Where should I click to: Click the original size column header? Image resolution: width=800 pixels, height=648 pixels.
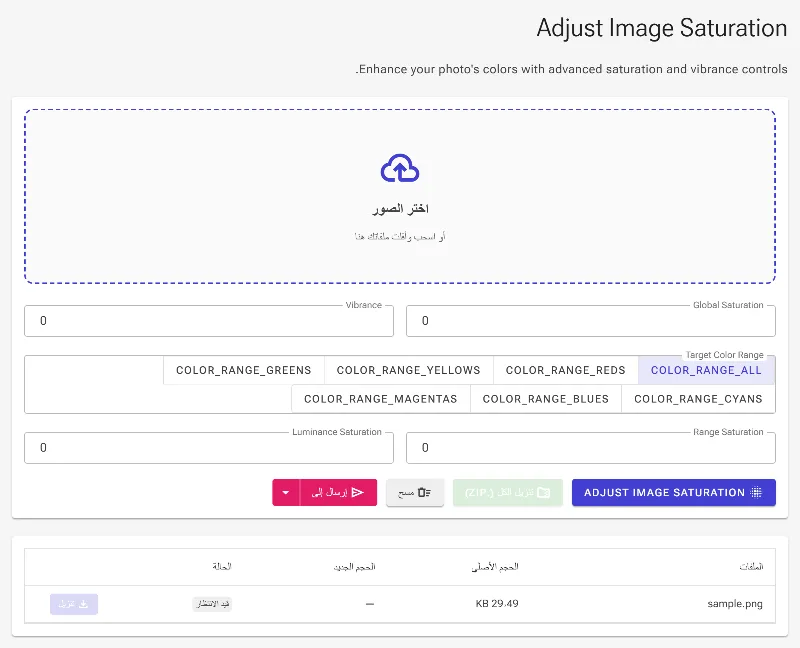tap(495, 566)
